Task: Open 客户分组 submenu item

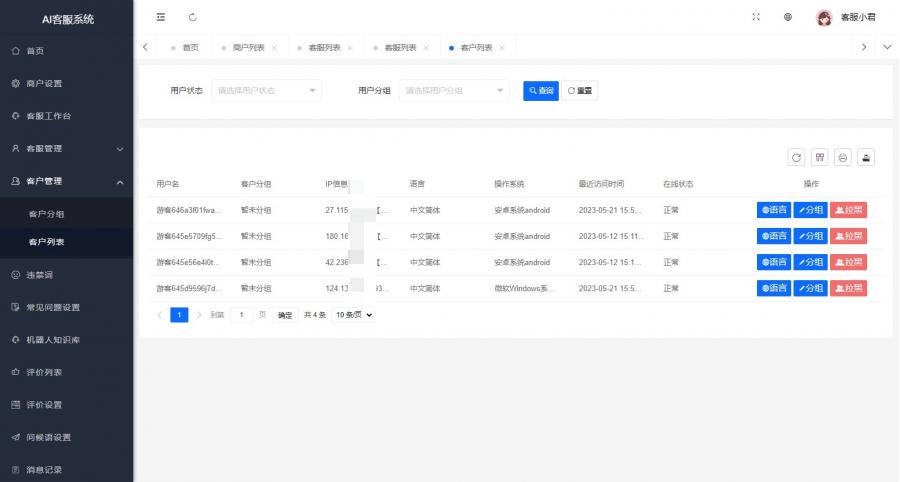Action: pyautogui.click(x=67, y=214)
